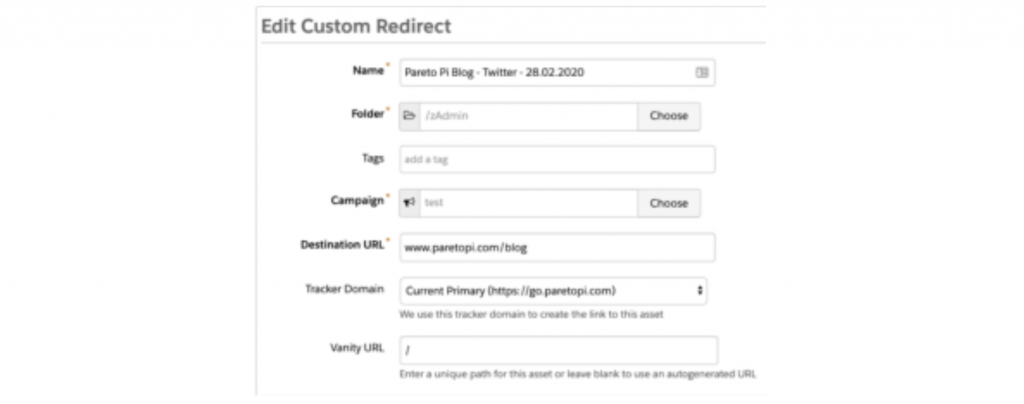1024x404 pixels.
Task: Click the open folder icon beside /zAdmin
Action: [409, 116]
